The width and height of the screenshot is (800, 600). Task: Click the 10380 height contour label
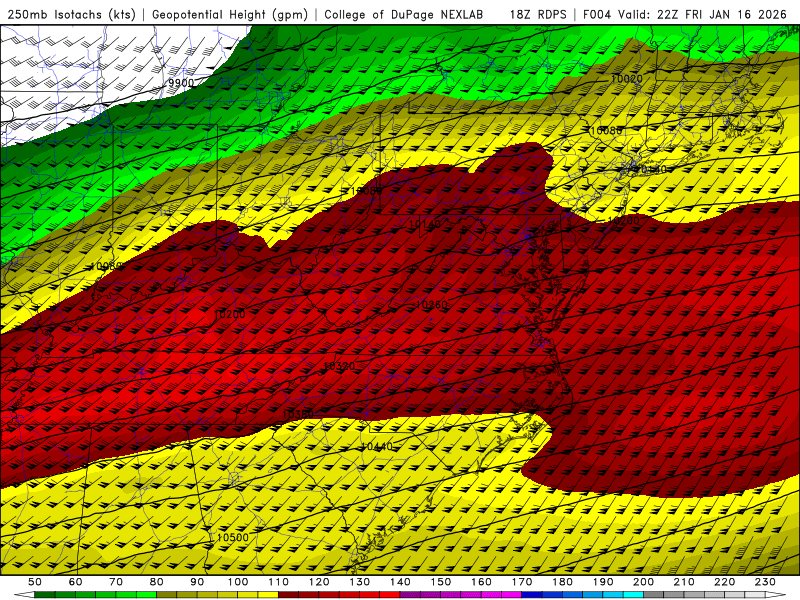click(298, 414)
